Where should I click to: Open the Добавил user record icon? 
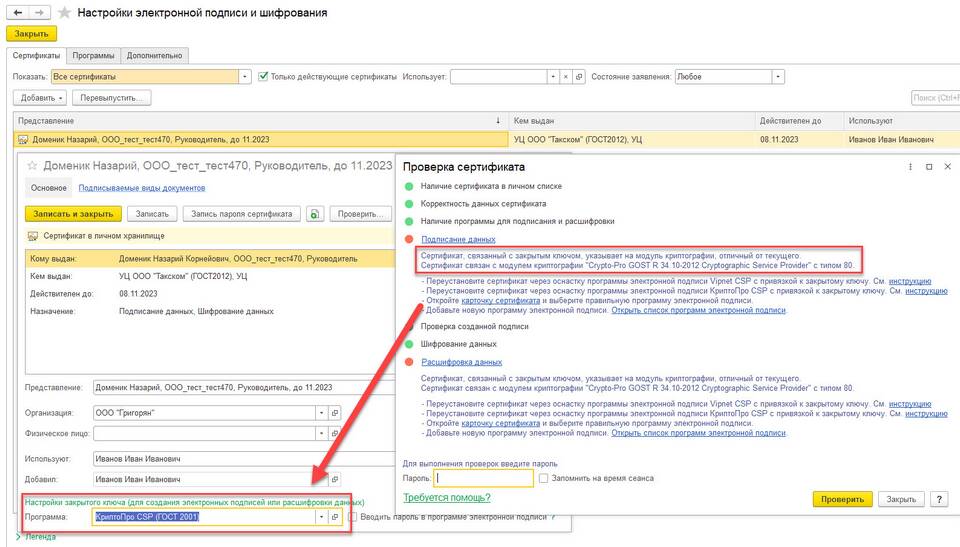[x=335, y=479]
